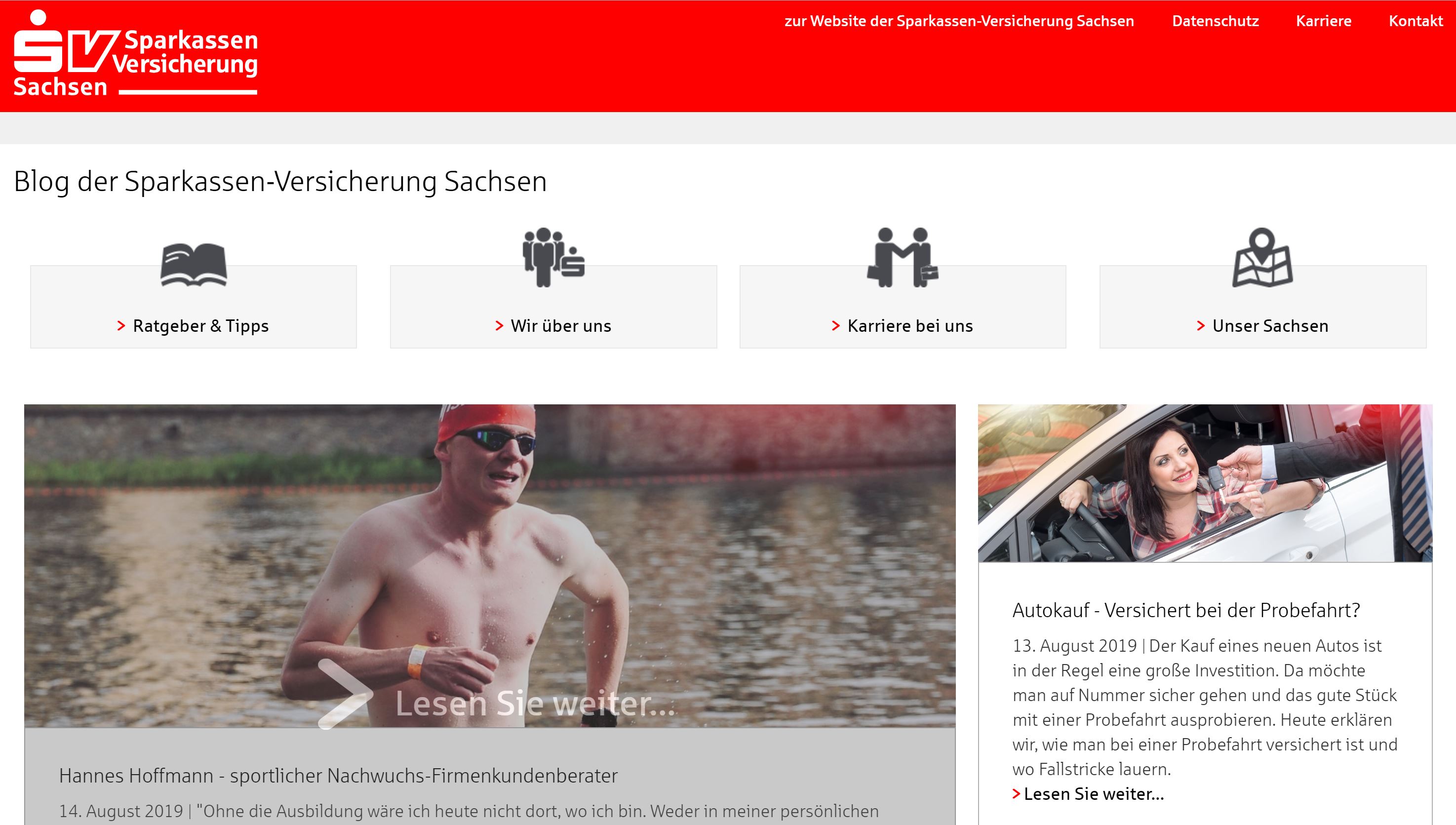Viewport: 1456px width, 825px height.
Task: Click Lesen Sie weiter under Autokauf article
Action: pyautogui.click(x=1088, y=794)
